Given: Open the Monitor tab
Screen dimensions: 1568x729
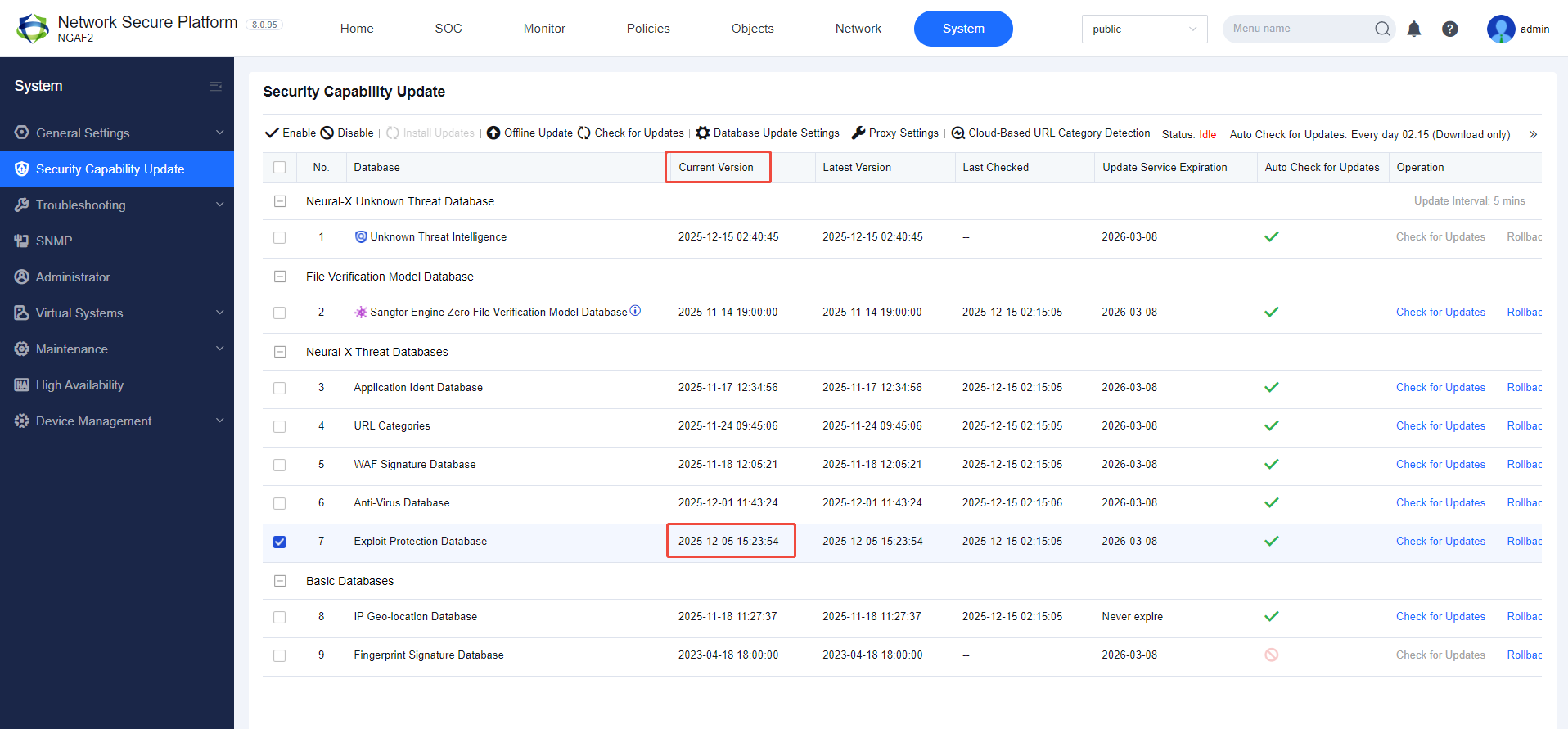Looking at the screenshot, I should click(544, 29).
